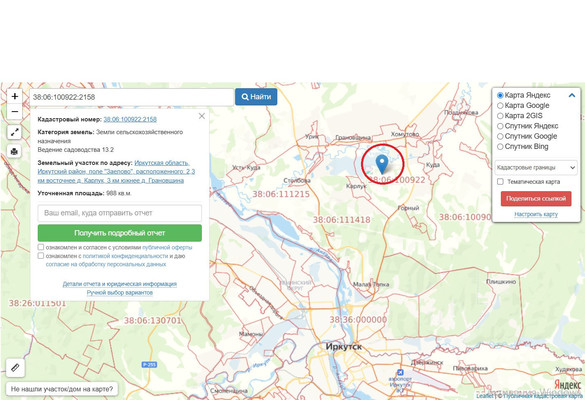Activate the ruler measurement tool
Screen dimensions: 585x400
click(x=15, y=368)
